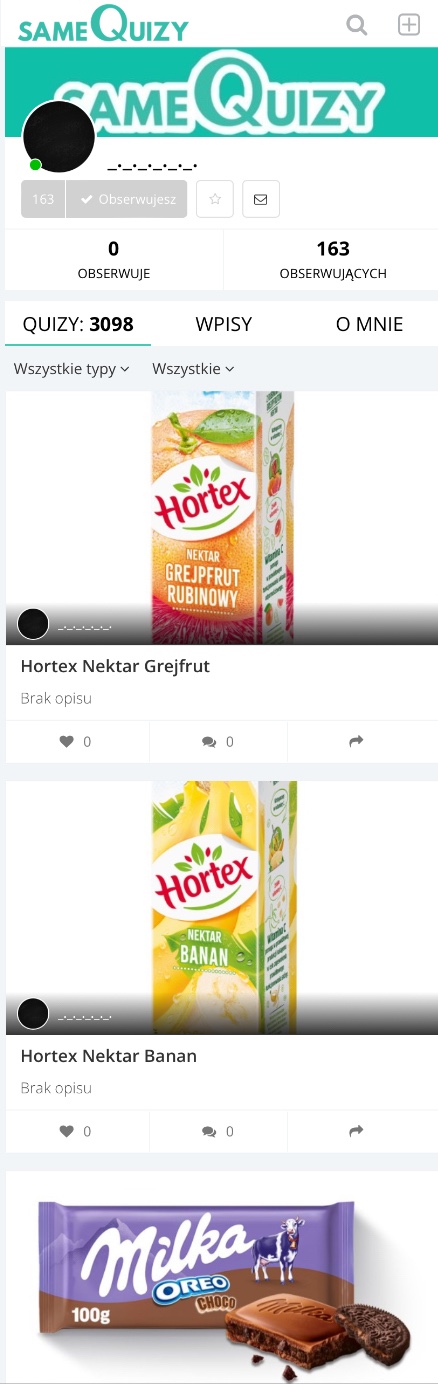Click the add new quiz plus icon
Screen dimensions: 438x1384
(409, 25)
